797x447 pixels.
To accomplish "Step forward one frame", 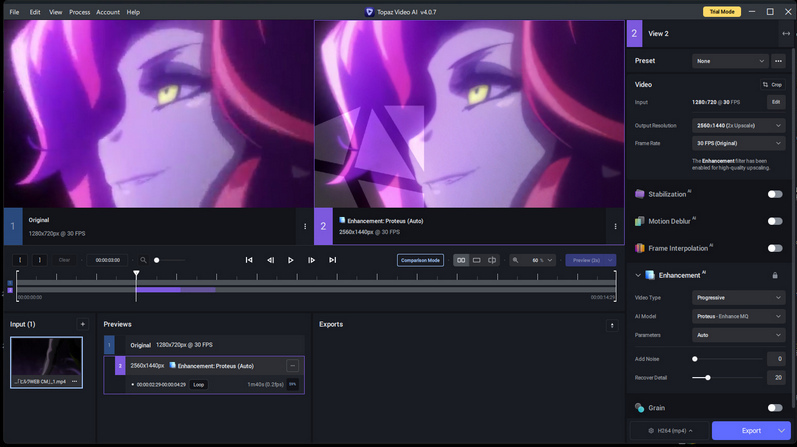I will [311, 260].
